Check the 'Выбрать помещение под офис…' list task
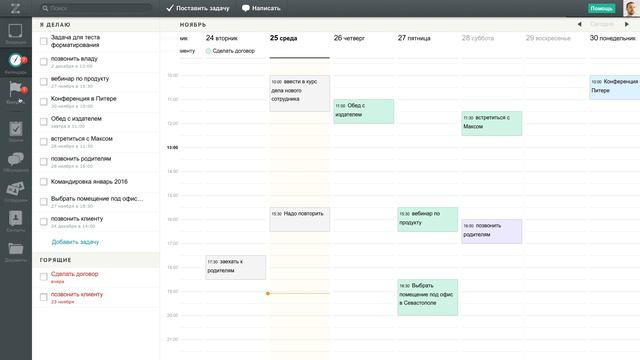This screenshot has height=360, width=640. point(44,202)
